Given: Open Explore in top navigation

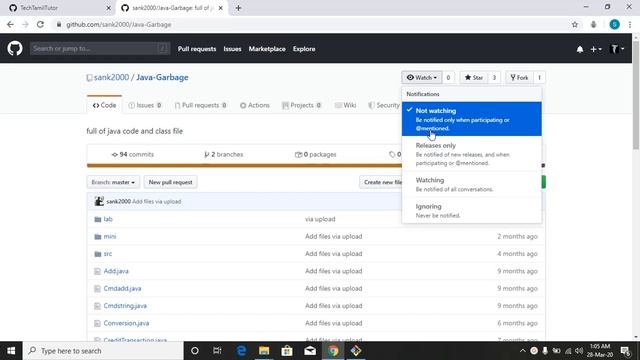Looking at the screenshot, I should click(304, 49).
